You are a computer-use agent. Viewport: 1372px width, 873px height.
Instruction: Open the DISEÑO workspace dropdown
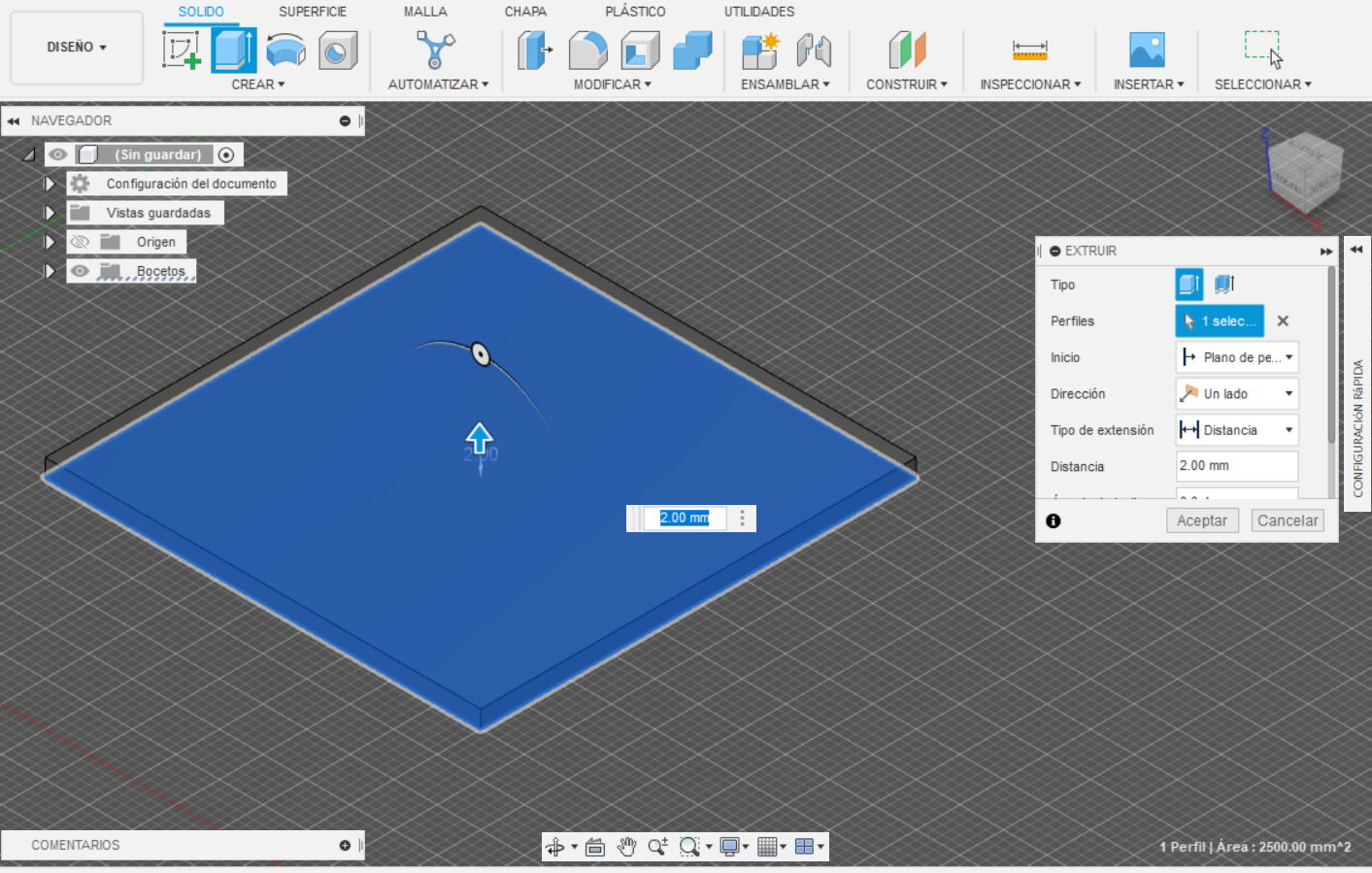(77, 48)
